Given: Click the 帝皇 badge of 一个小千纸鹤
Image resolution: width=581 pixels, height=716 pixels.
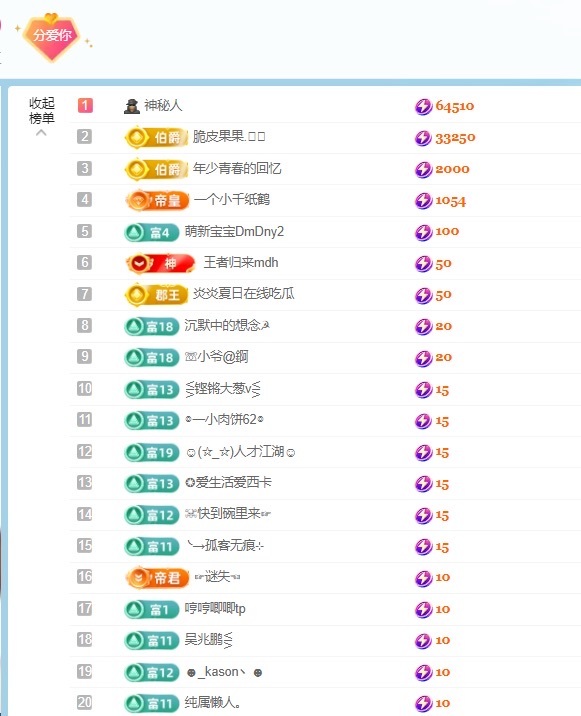Looking at the screenshot, I should (157, 200).
